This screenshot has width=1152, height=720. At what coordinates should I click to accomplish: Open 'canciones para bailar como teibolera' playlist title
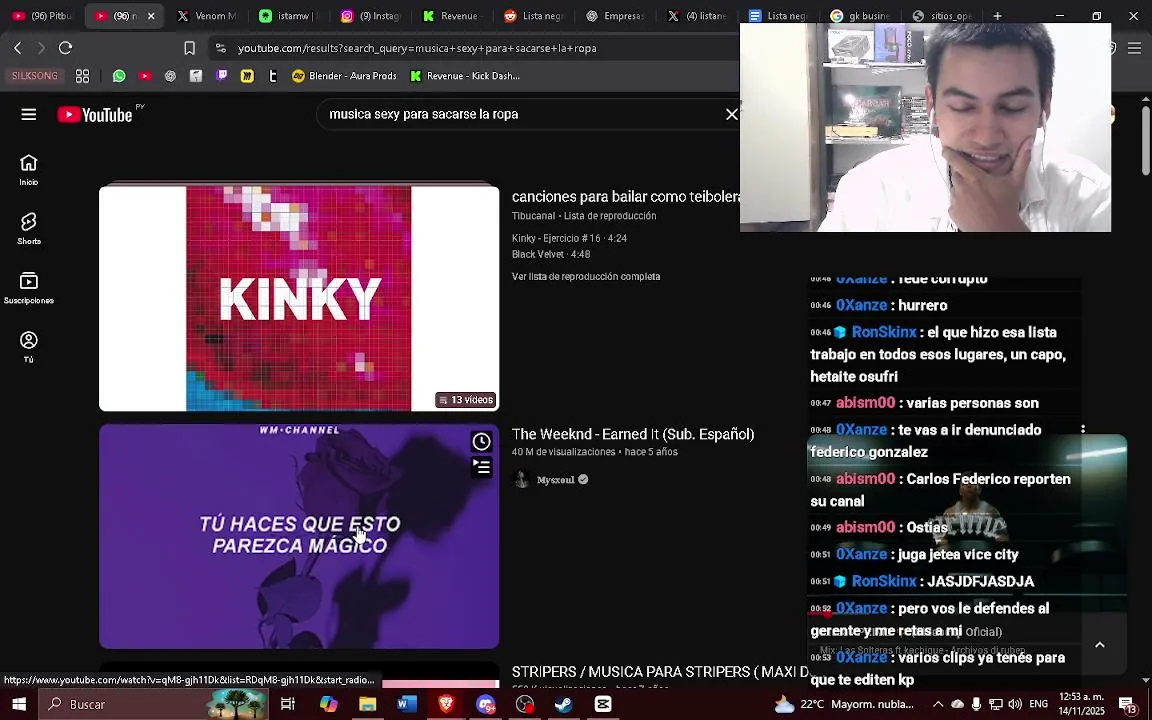coord(626,196)
